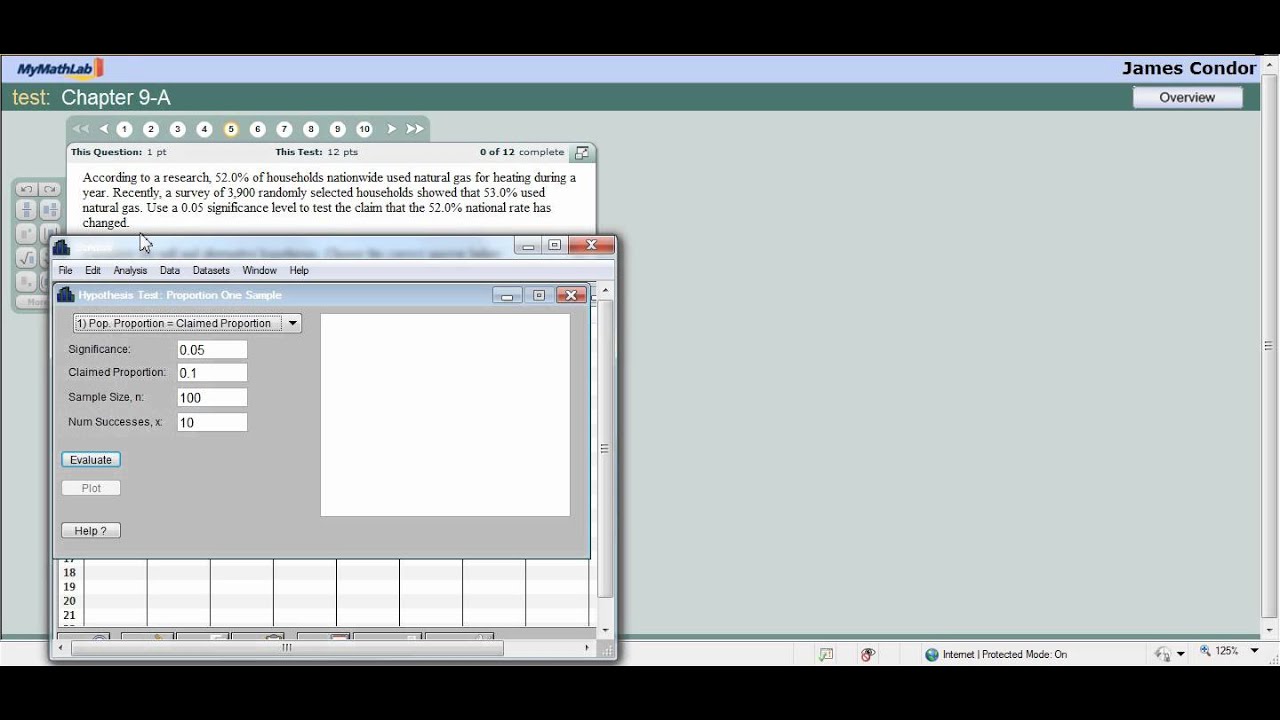Viewport: 1280px width, 720px height.
Task: Click the Help ? button
Action: pos(91,531)
